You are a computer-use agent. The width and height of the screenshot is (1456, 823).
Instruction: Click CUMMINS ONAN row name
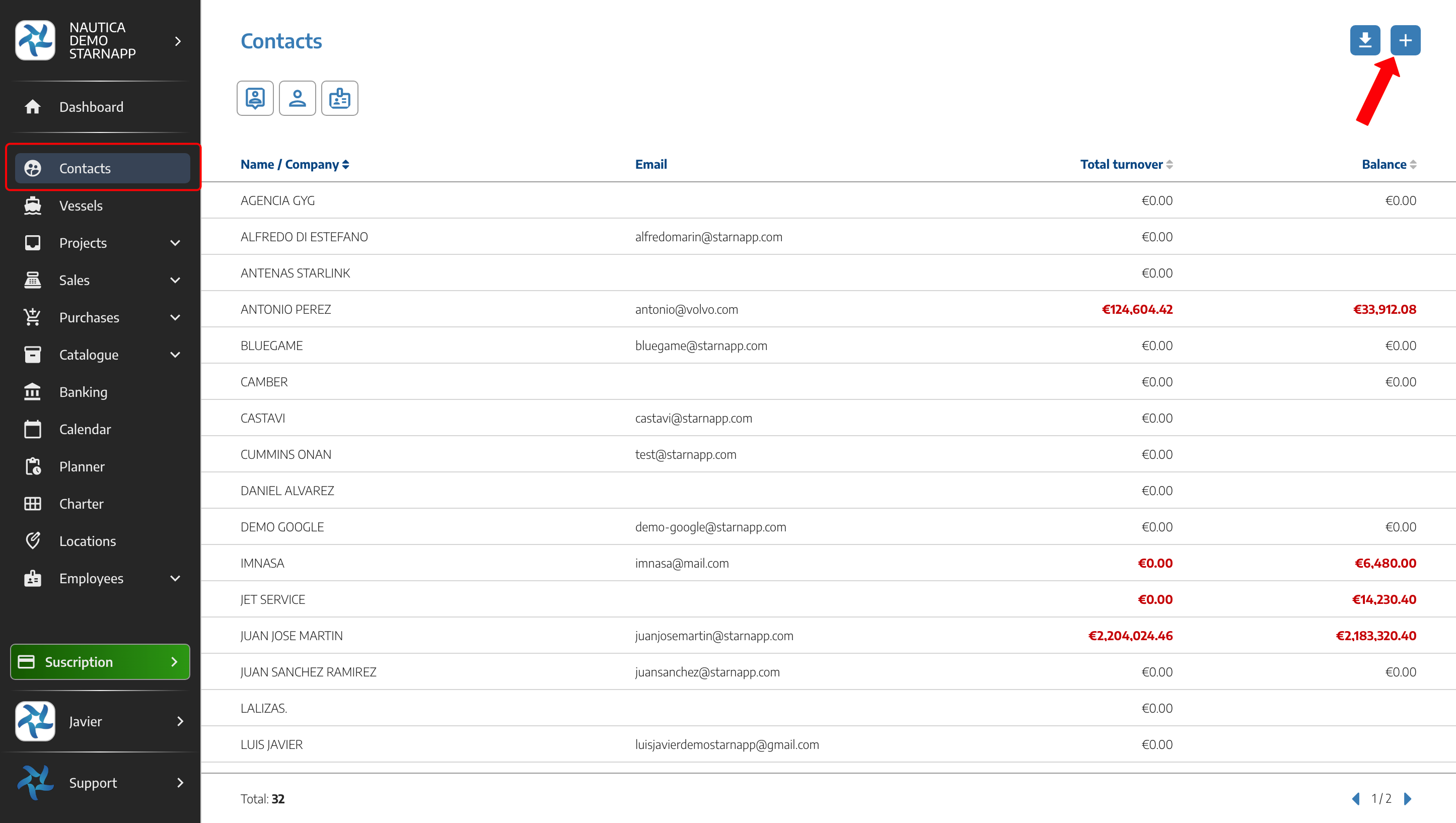286,454
